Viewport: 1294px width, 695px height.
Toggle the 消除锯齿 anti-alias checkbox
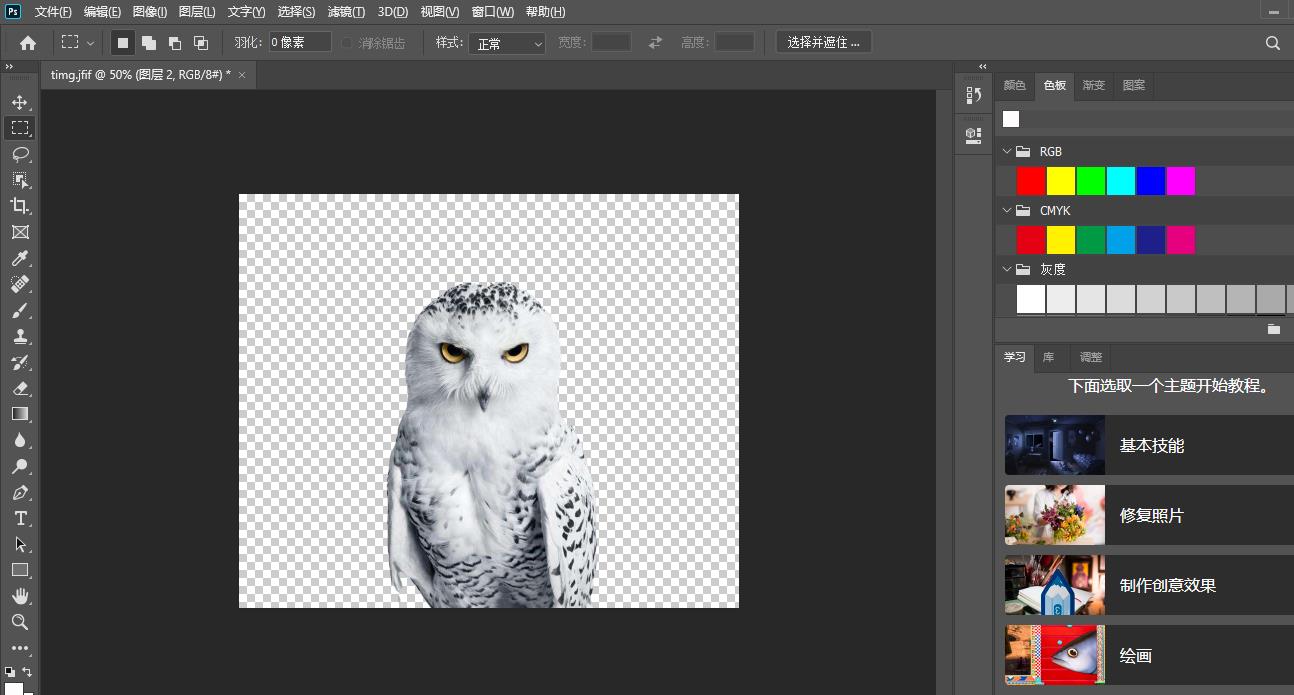[347, 43]
